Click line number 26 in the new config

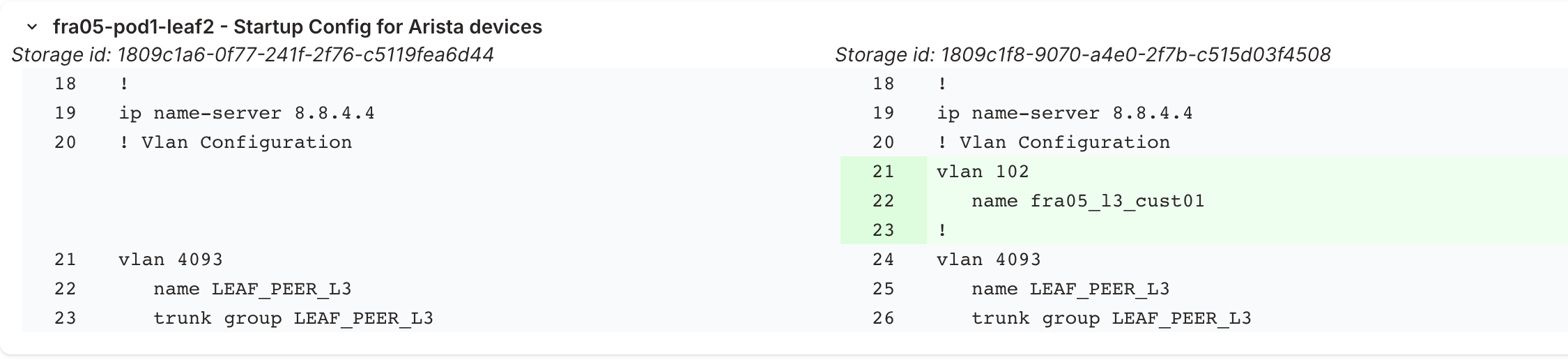pyautogui.click(x=883, y=318)
